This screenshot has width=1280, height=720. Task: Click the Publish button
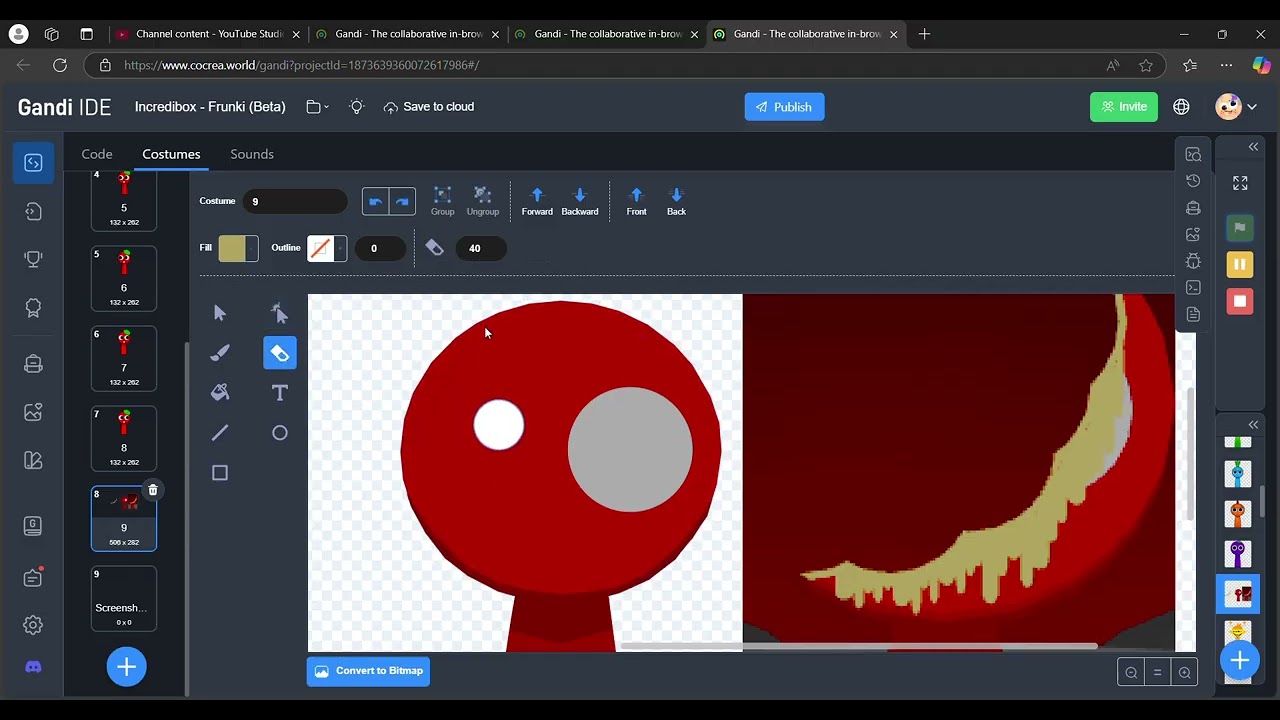784,107
